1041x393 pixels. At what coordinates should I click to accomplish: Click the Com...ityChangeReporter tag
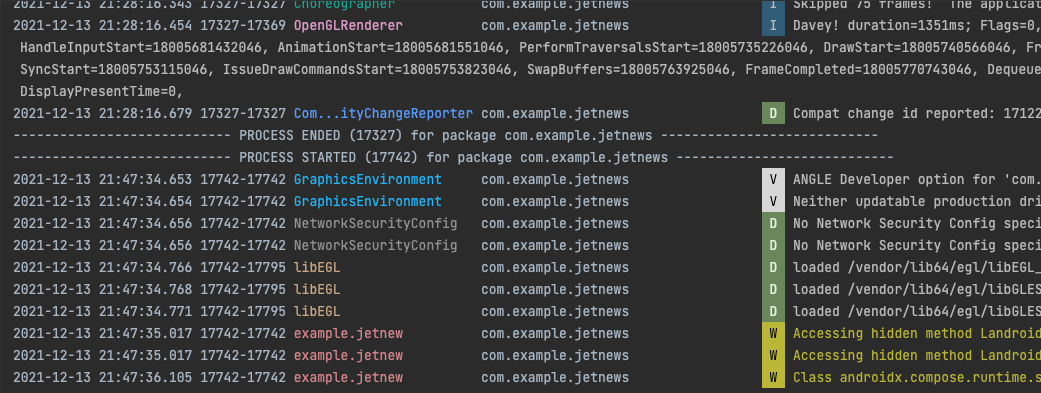[x=383, y=114]
